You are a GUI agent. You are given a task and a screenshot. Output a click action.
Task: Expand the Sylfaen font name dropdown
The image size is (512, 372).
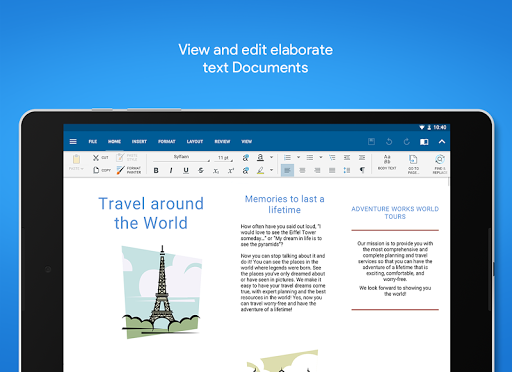pyautogui.click(x=182, y=157)
